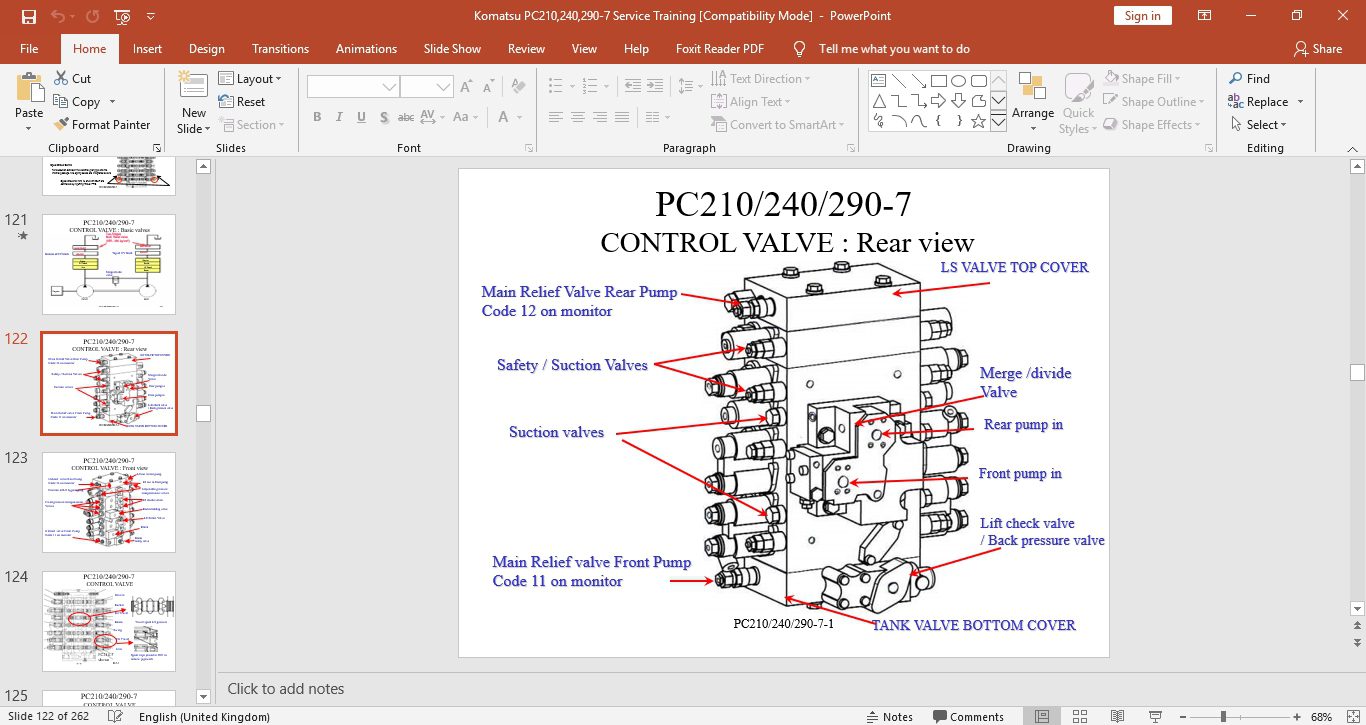Image resolution: width=1366 pixels, height=725 pixels.
Task: Toggle bold formatting
Action: 317,117
